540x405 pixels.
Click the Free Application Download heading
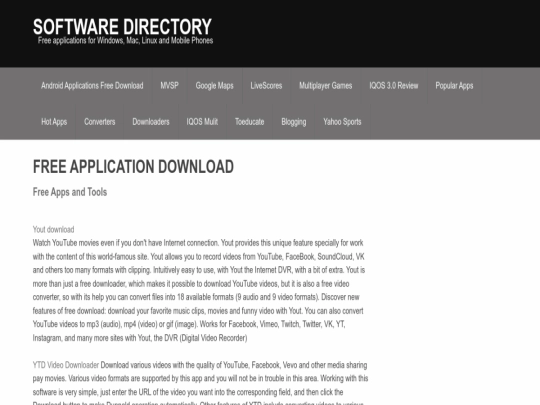pyautogui.click(x=133, y=167)
